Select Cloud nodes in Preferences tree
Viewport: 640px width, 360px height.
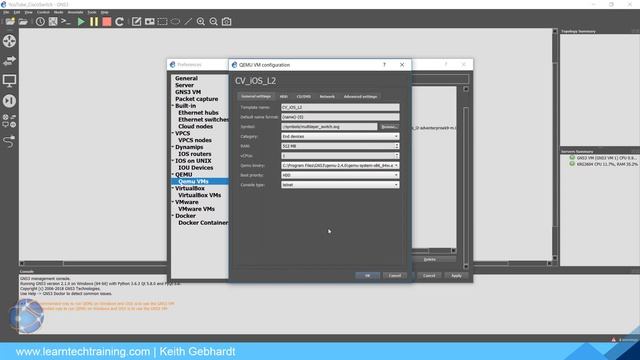point(196,127)
